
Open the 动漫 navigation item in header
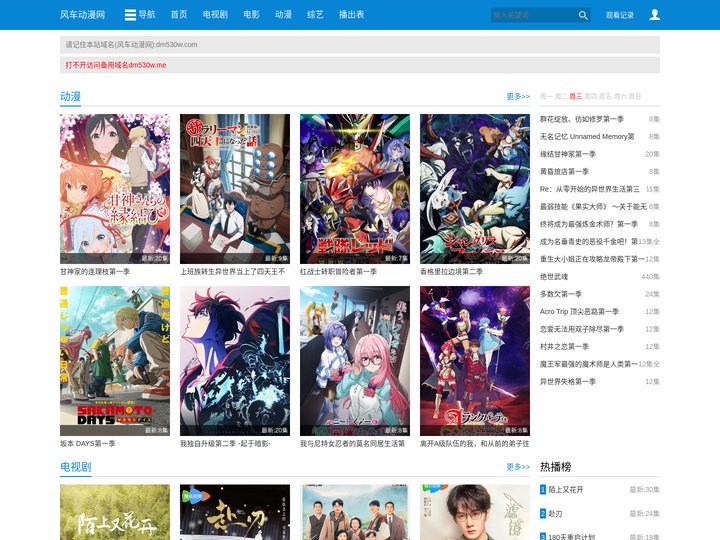[283, 15]
